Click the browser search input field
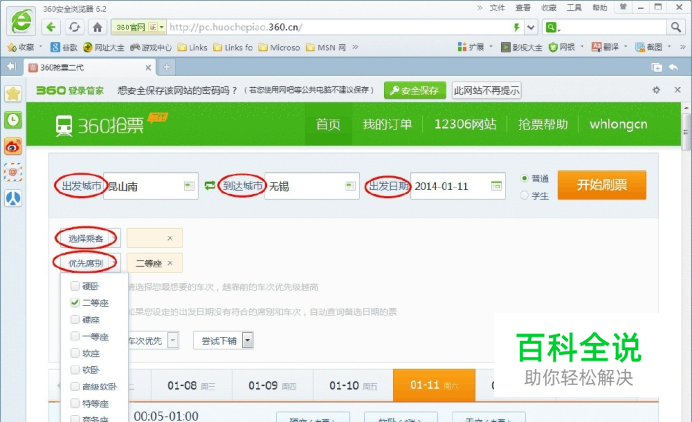 point(612,27)
